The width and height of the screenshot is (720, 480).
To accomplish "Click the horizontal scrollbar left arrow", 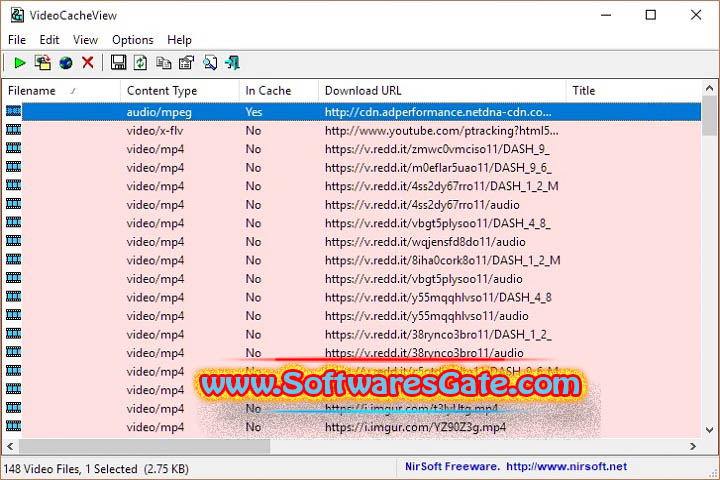I will coord(10,446).
